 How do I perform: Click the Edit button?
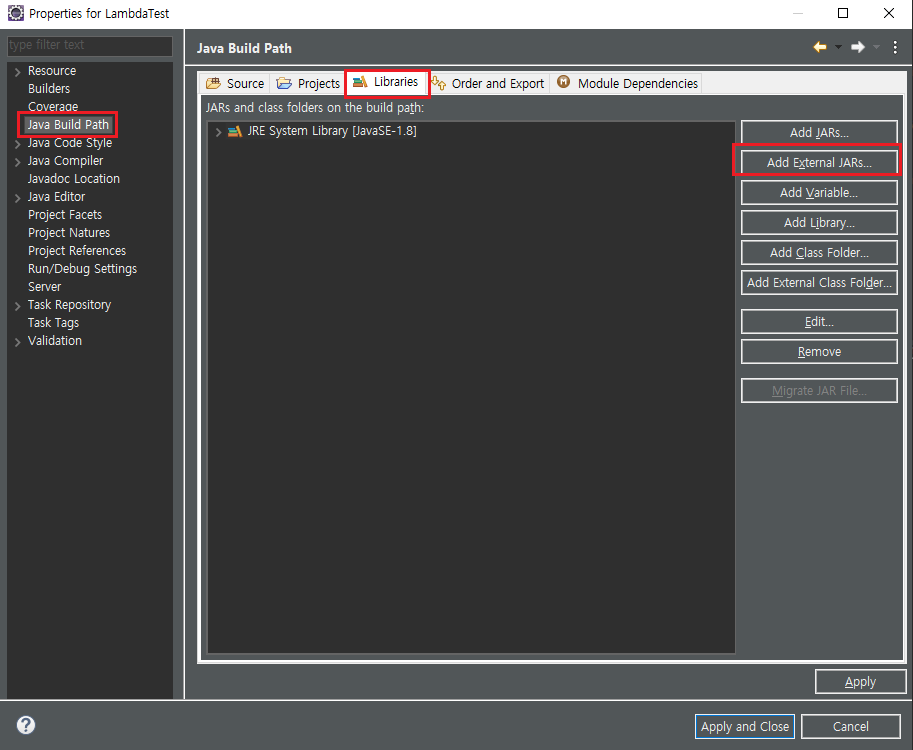coord(819,321)
